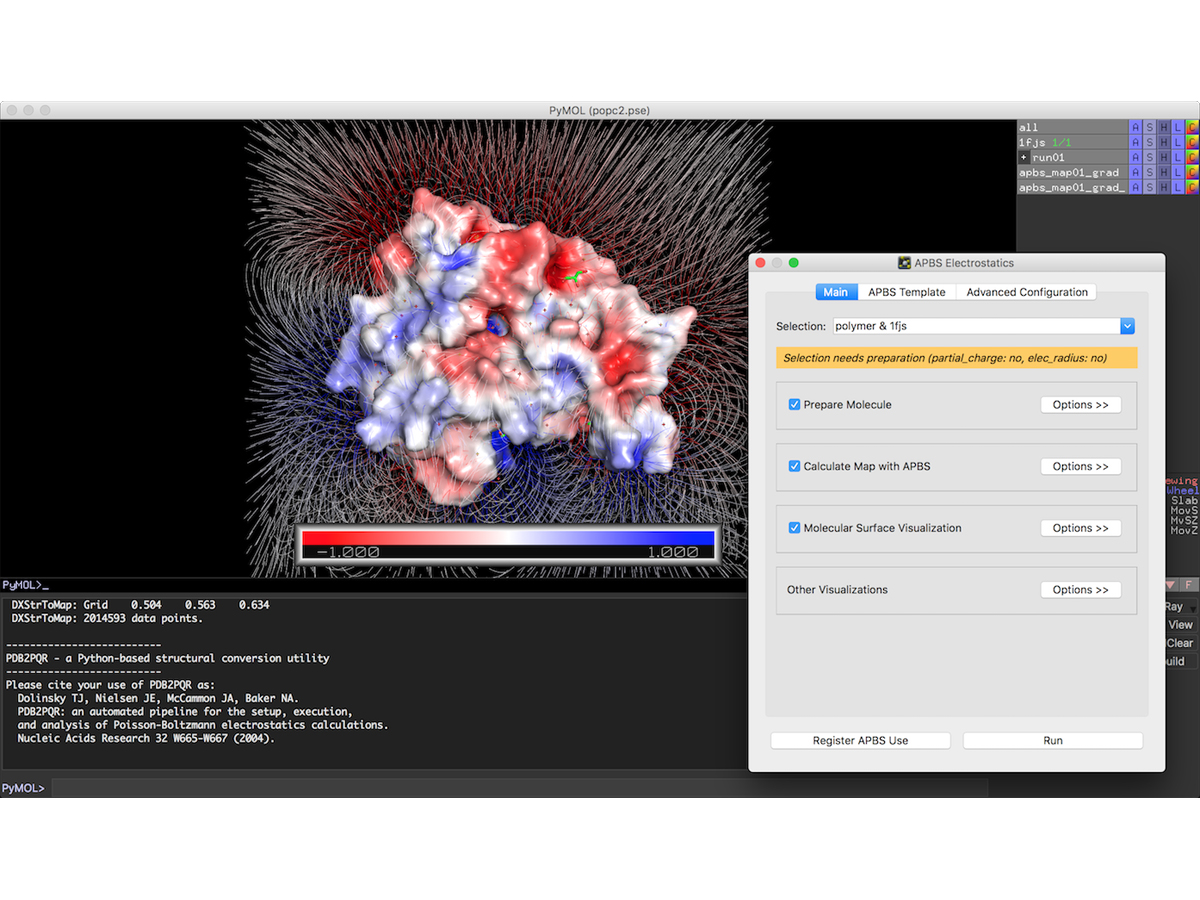
Task: Disable Calculate Map with APBS
Action: [x=794, y=466]
